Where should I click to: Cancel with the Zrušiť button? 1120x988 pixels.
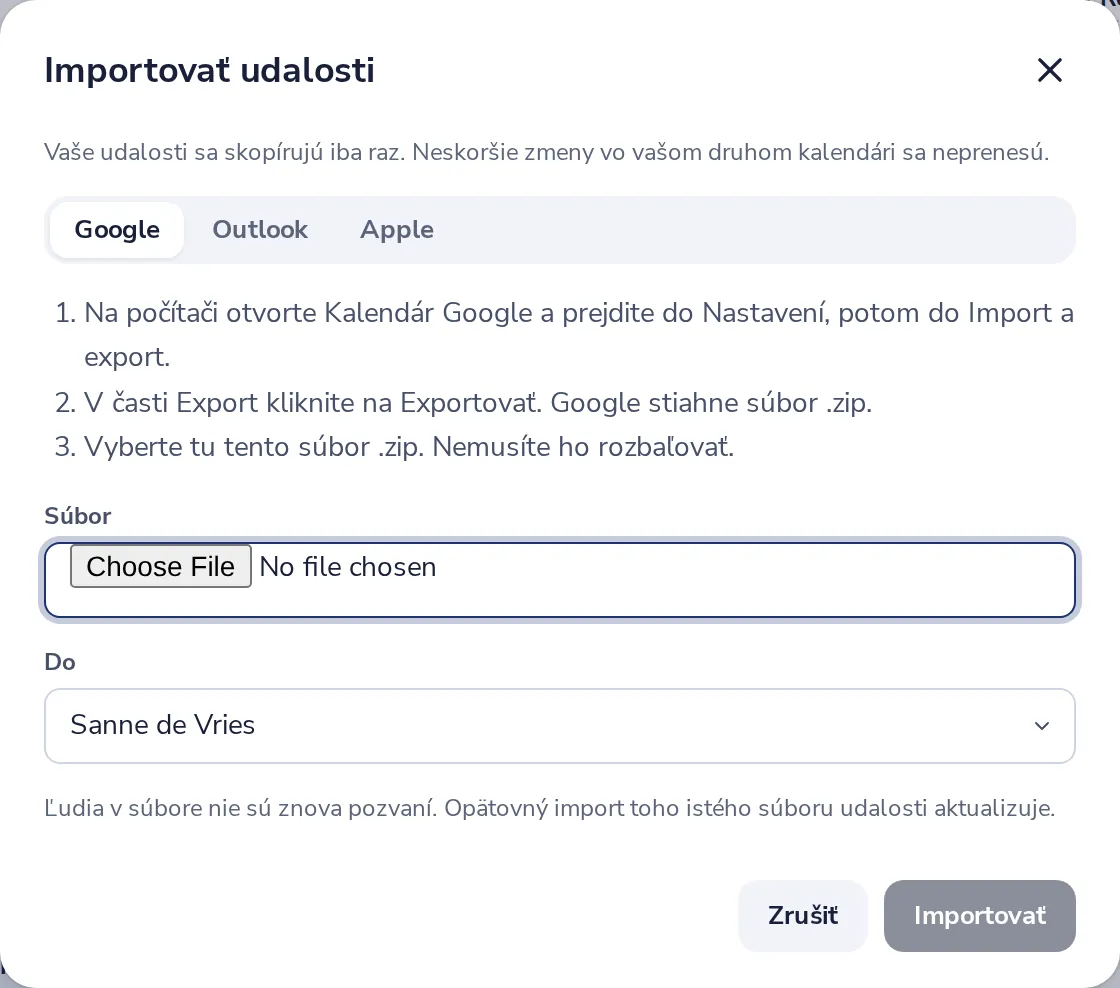point(803,915)
